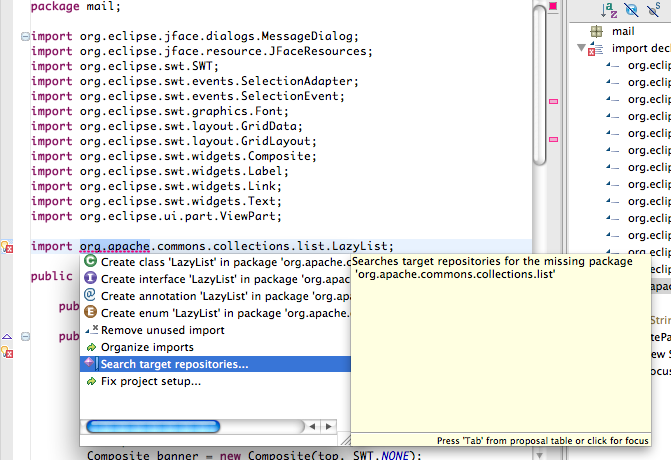Click green arrow icon beside Organize imports
This screenshot has height=460, width=671.
tap(91, 347)
